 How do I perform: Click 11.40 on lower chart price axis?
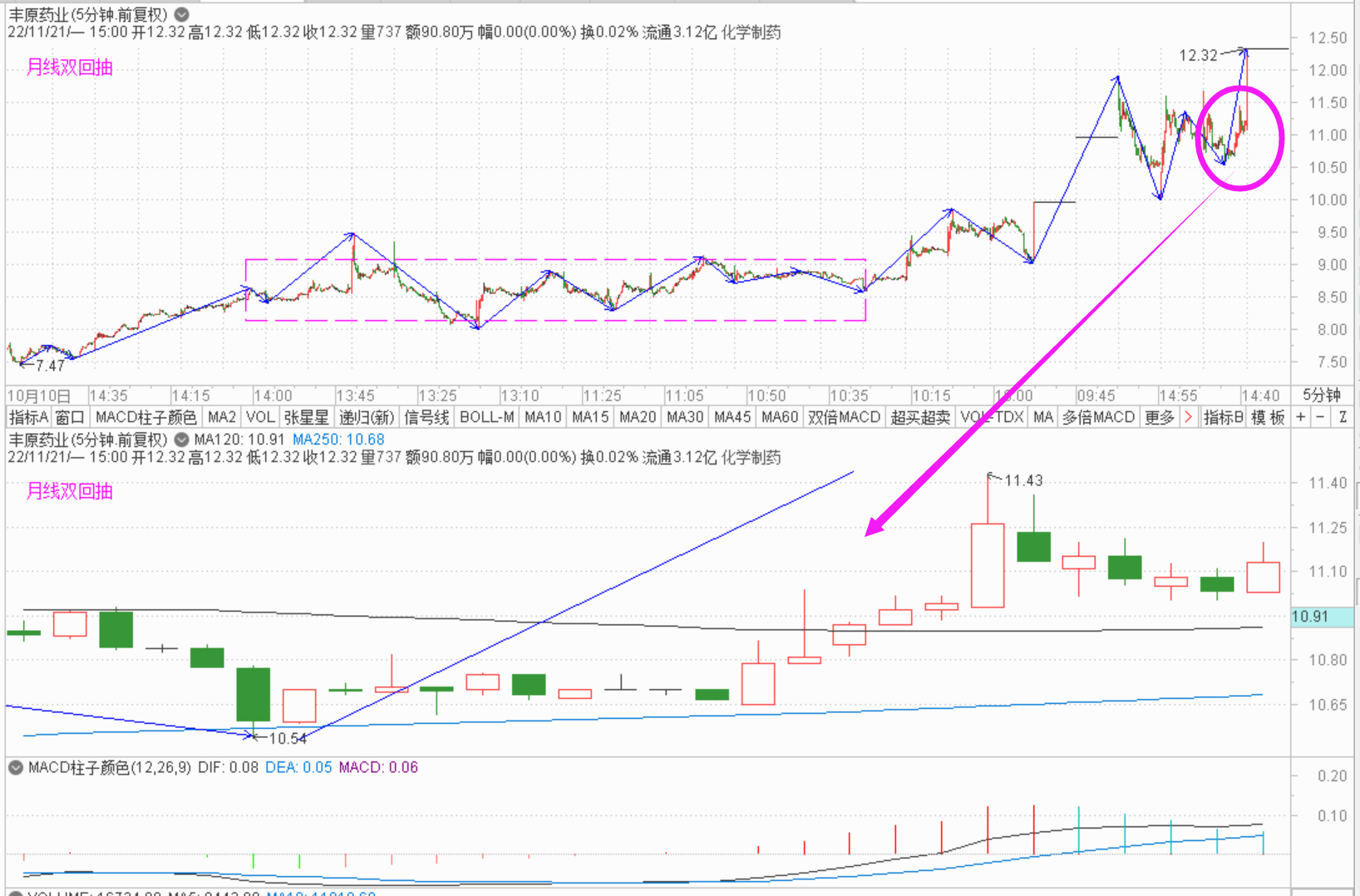(1328, 483)
